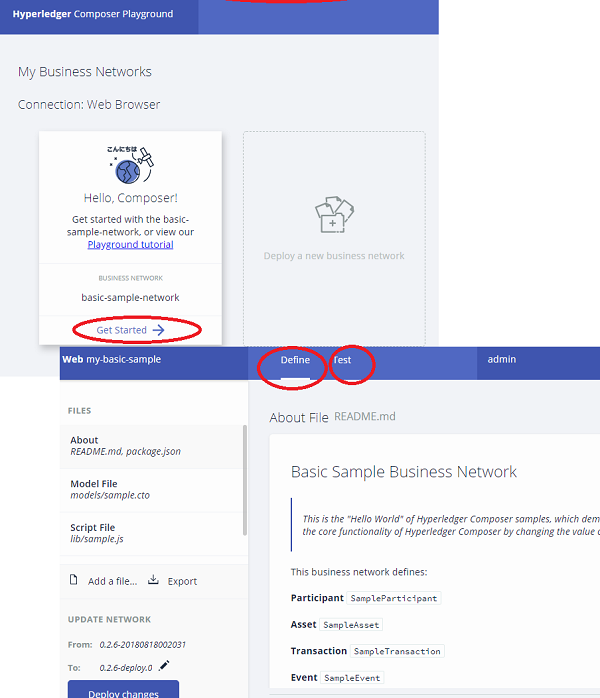Click the FILES section label
This screenshot has width=600, height=698.
pos(80,410)
